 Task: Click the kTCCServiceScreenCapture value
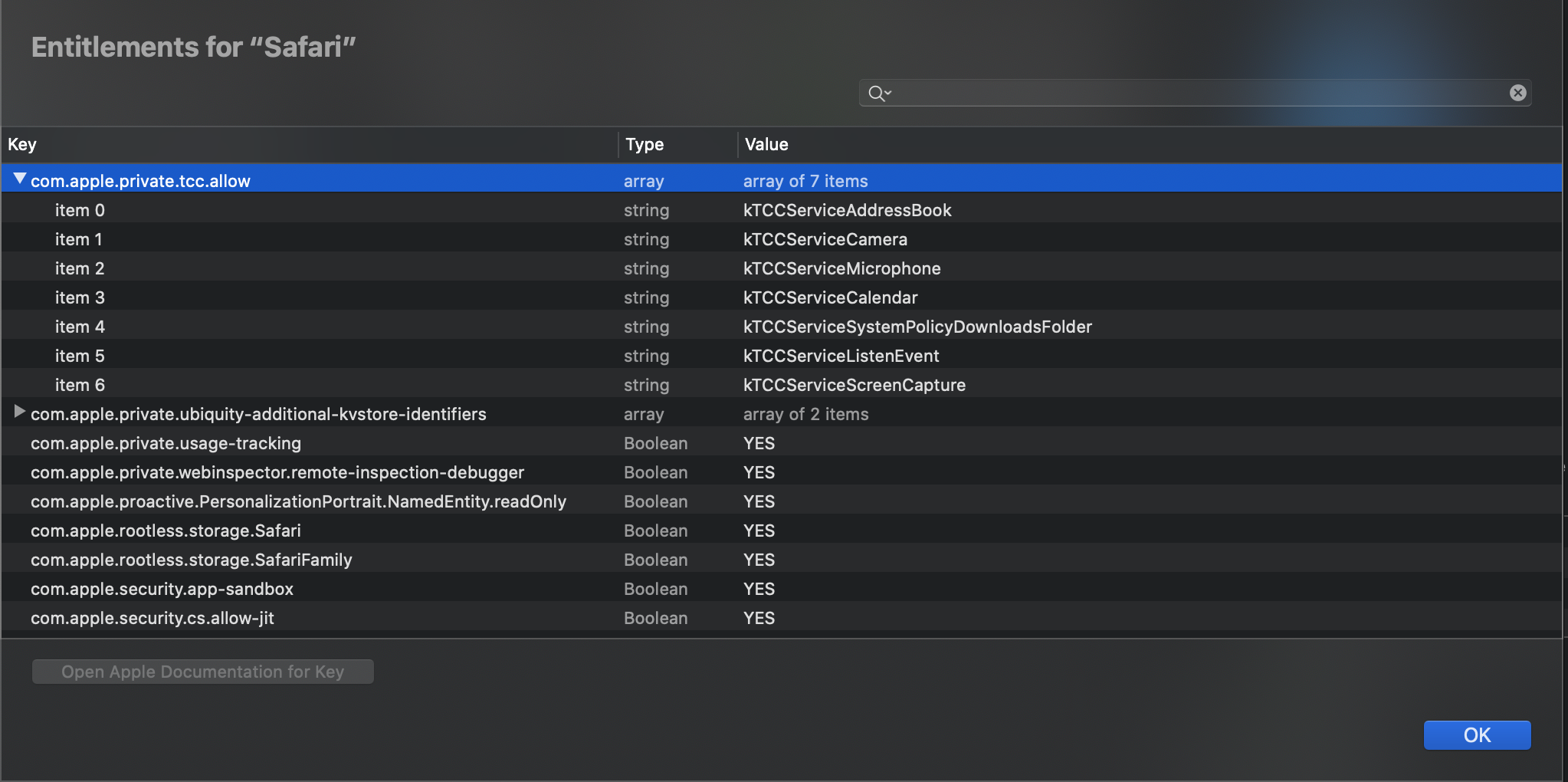[854, 385]
